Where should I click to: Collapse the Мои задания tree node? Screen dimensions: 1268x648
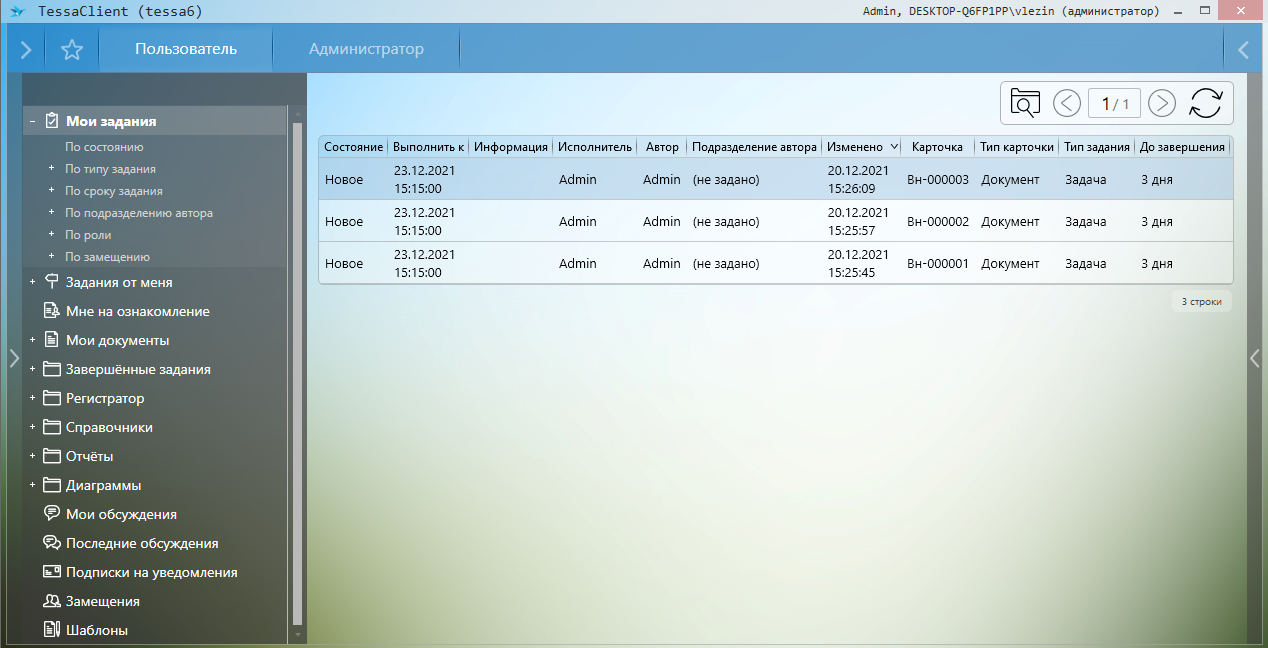(33, 121)
